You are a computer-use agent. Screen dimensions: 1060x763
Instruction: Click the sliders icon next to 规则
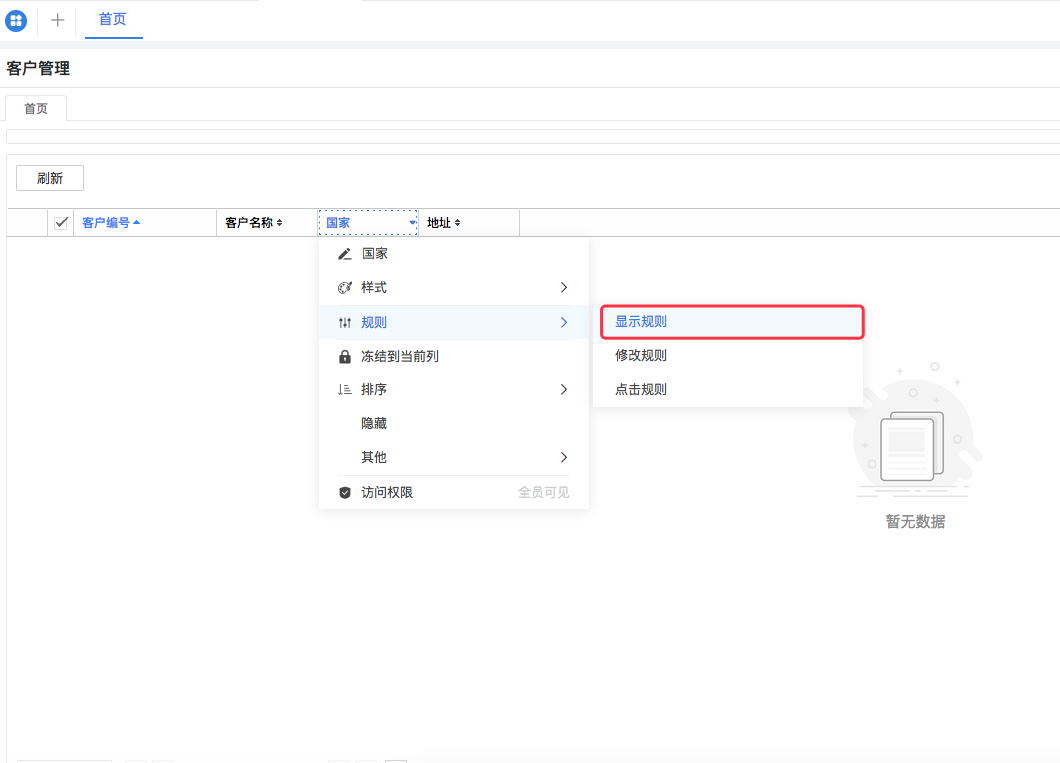344,322
